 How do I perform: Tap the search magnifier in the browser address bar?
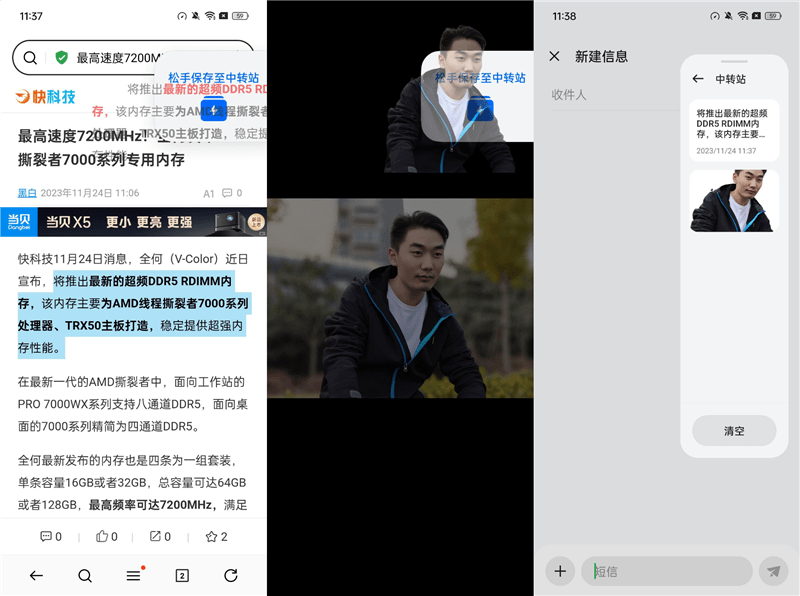[x=30, y=58]
